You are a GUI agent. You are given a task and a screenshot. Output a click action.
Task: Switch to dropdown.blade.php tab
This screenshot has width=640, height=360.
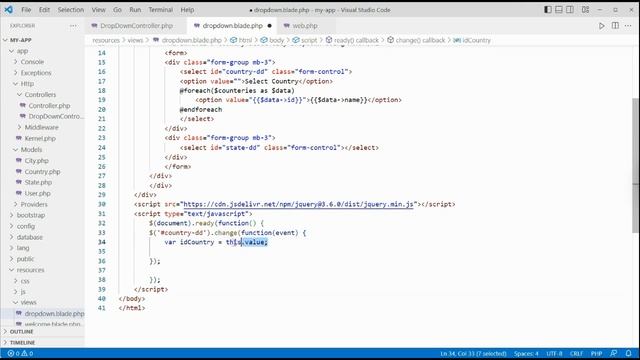[x=232, y=26]
